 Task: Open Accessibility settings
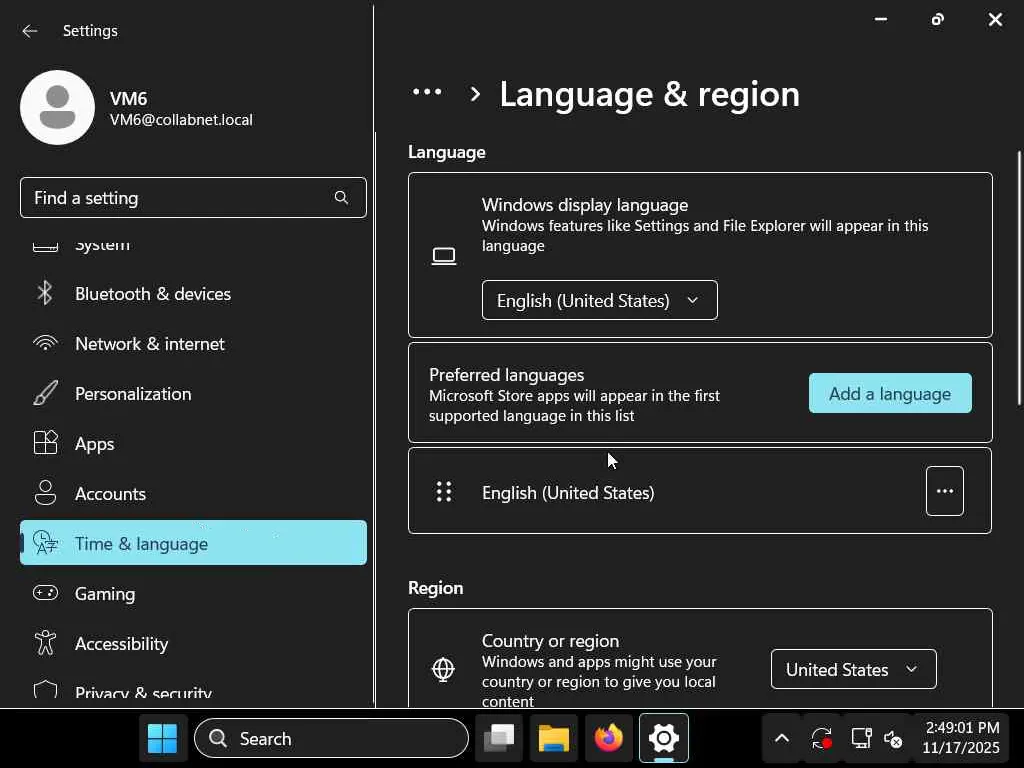pos(193,643)
